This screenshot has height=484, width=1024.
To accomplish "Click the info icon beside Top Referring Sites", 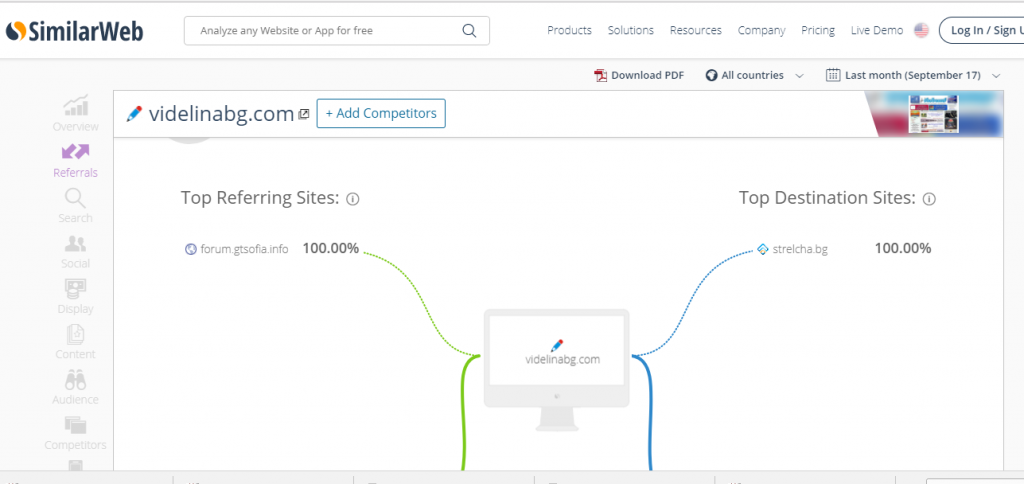I will pyautogui.click(x=353, y=199).
